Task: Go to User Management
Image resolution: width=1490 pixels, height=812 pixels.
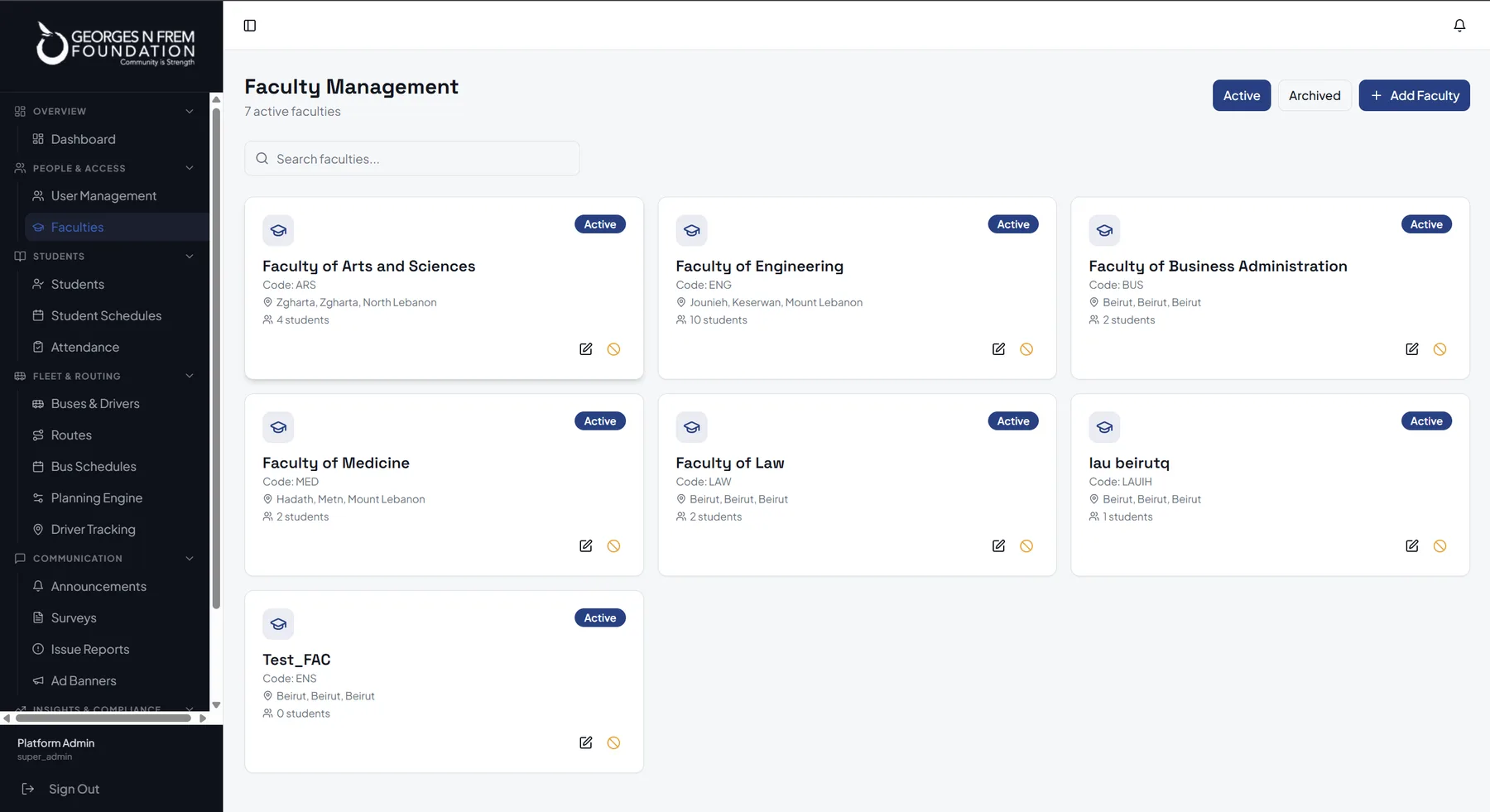Action: coord(116,196)
